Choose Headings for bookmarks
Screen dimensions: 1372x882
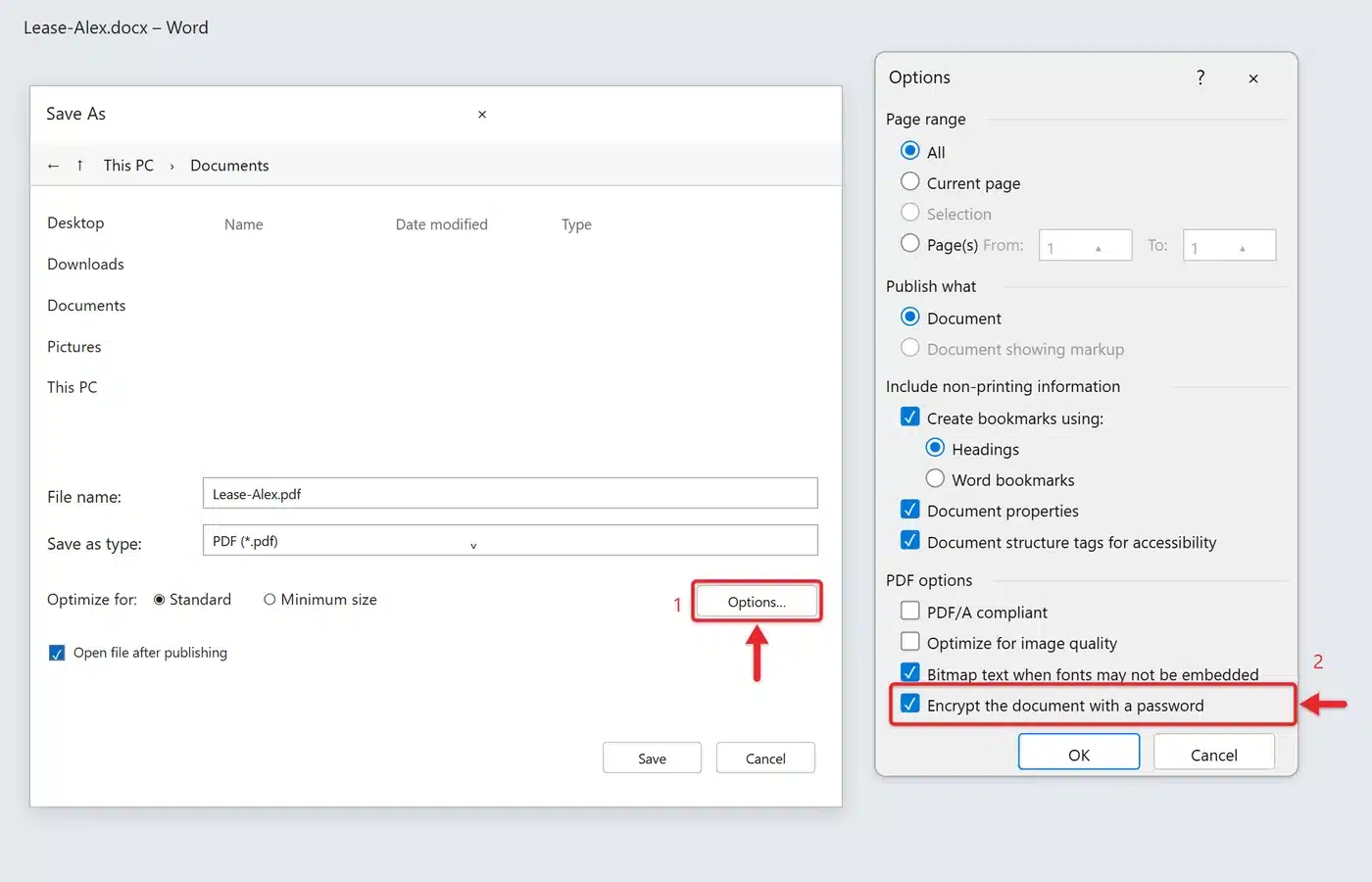(935, 448)
